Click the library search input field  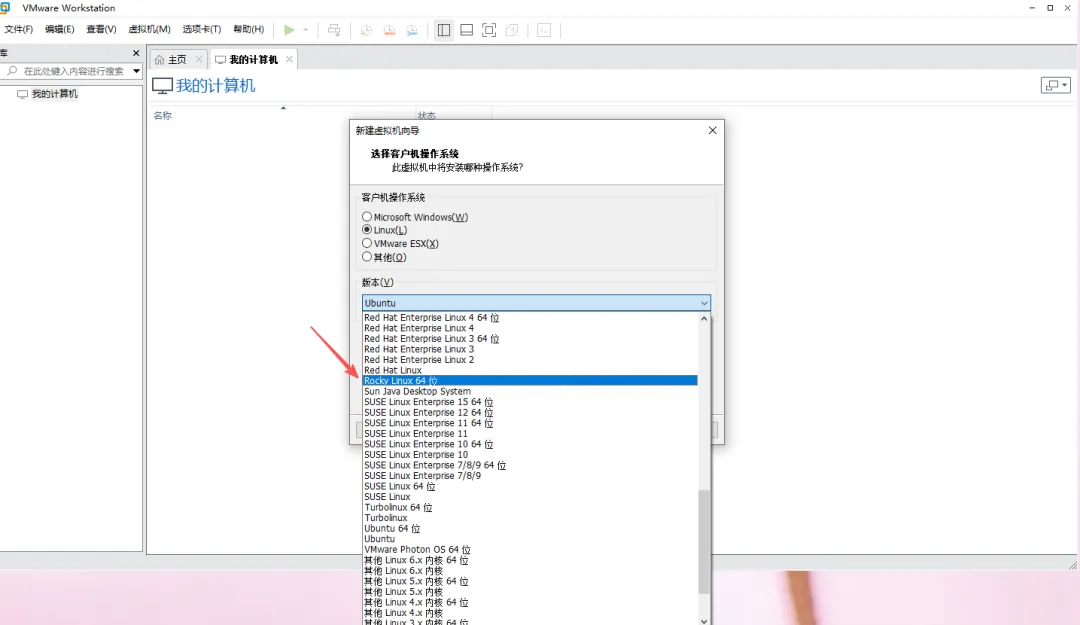pos(73,70)
